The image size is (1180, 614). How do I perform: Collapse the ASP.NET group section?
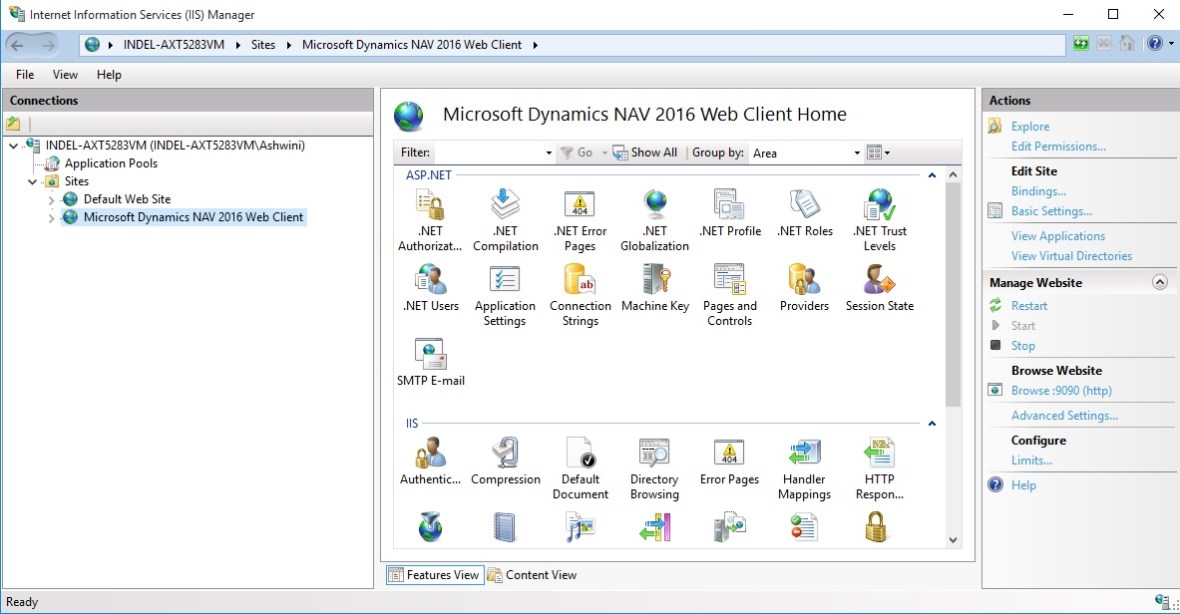click(932, 175)
